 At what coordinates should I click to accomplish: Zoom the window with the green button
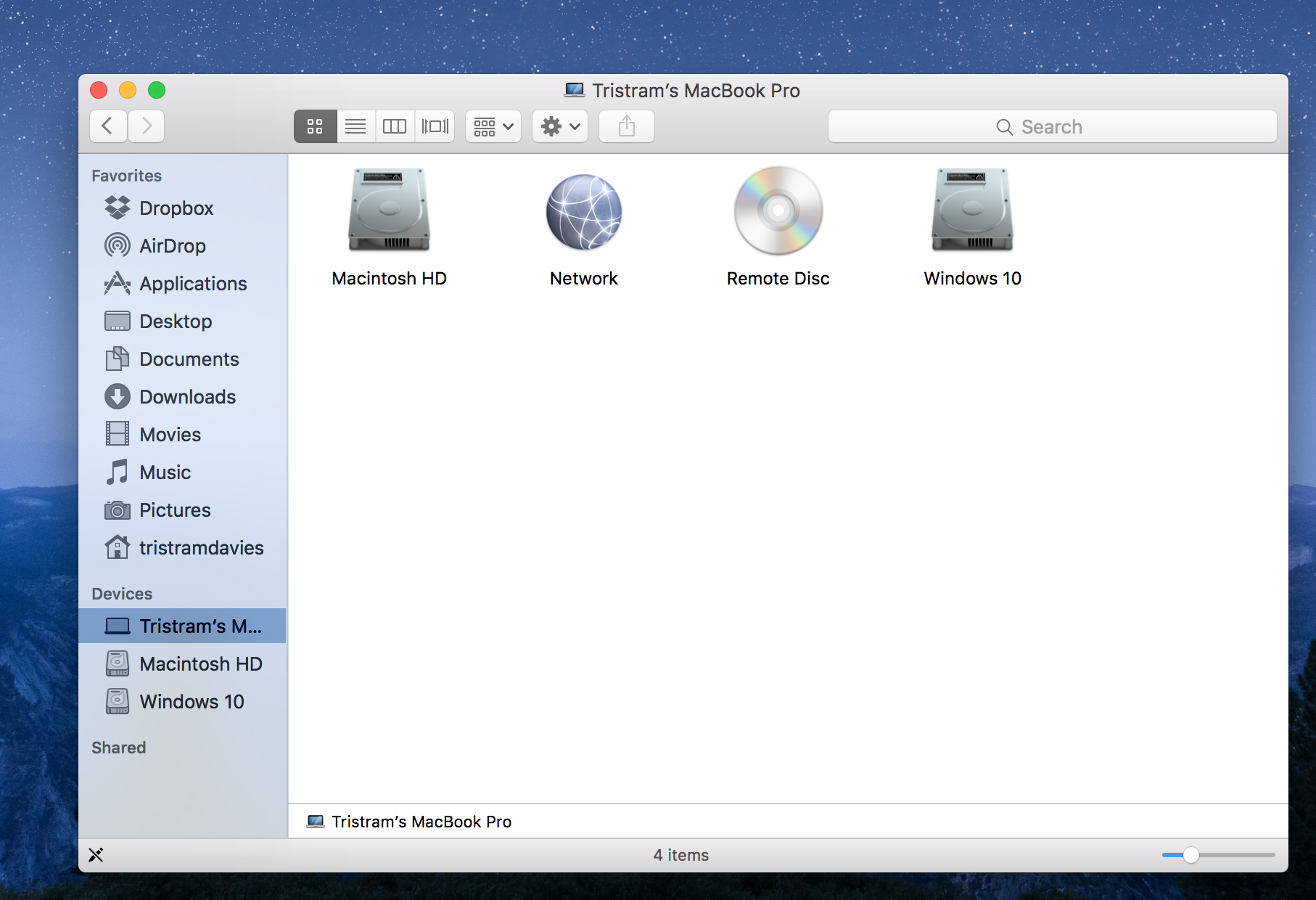[x=157, y=90]
